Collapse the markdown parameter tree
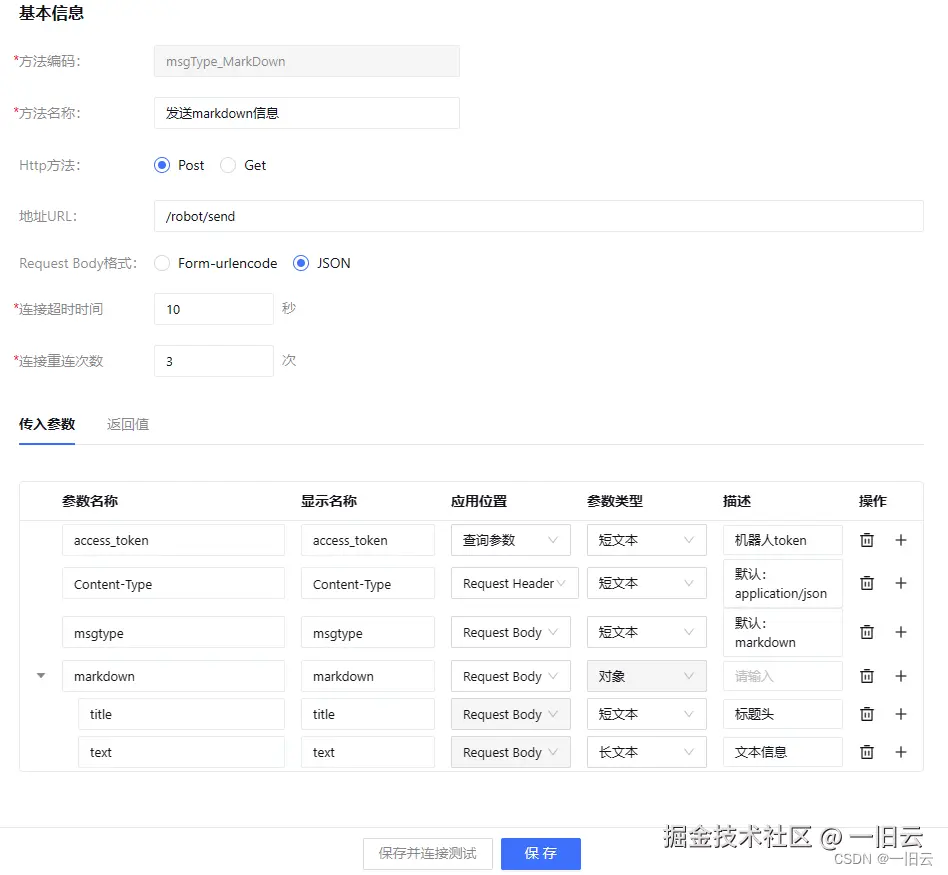This screenshot has width=948, height=875. [41, 675]
